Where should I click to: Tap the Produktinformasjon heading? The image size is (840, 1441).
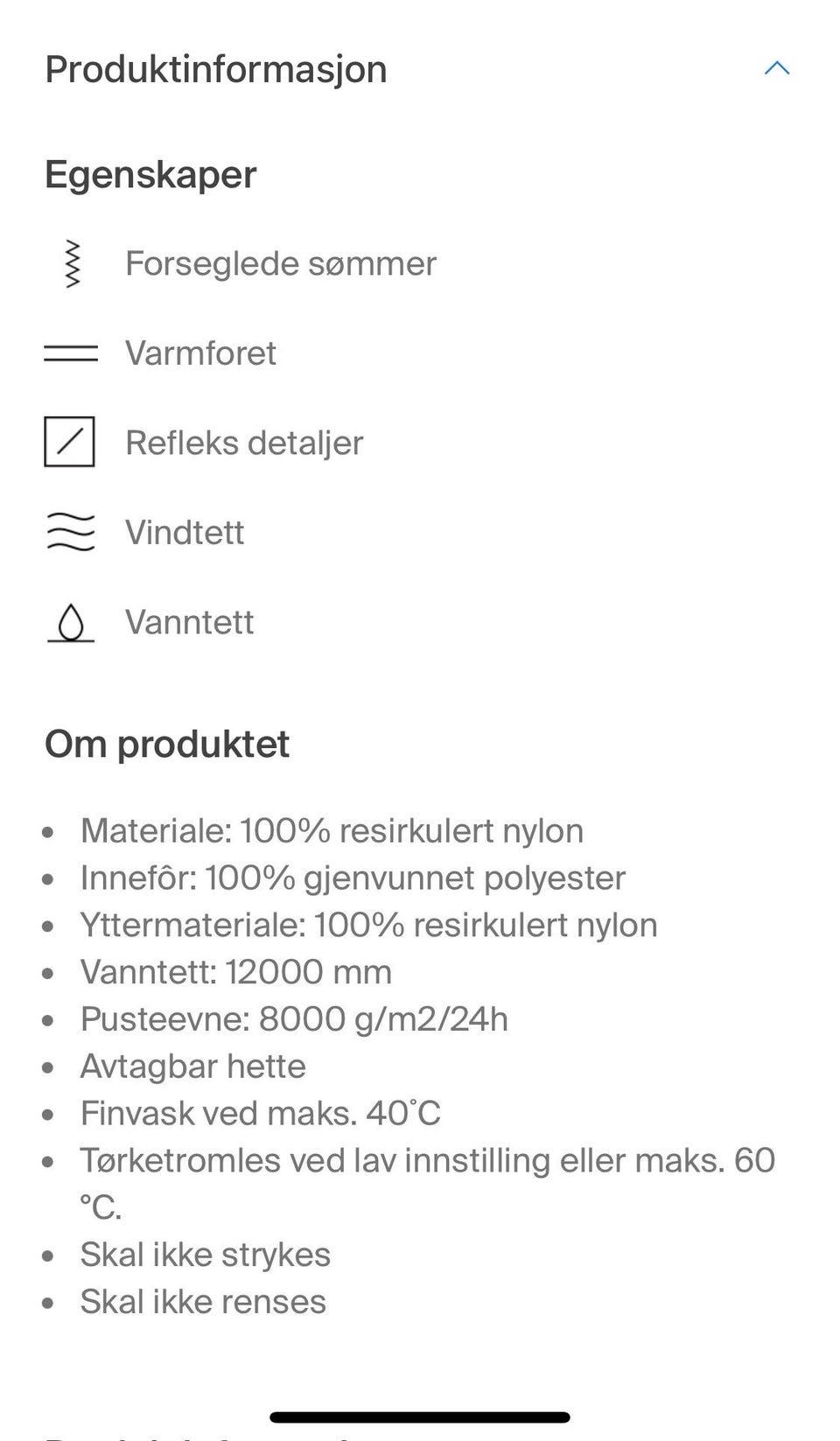point(216,69)
